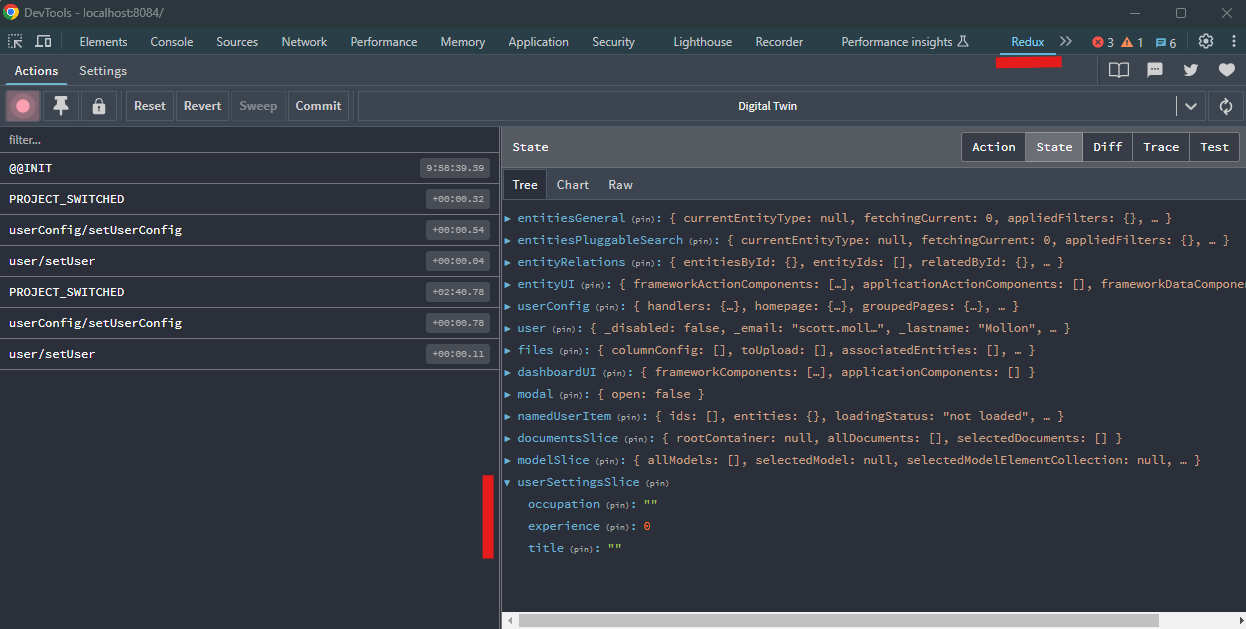1246x629 pixels.
Task: Click the blue issues count badge
Action: click(1165, 42)
